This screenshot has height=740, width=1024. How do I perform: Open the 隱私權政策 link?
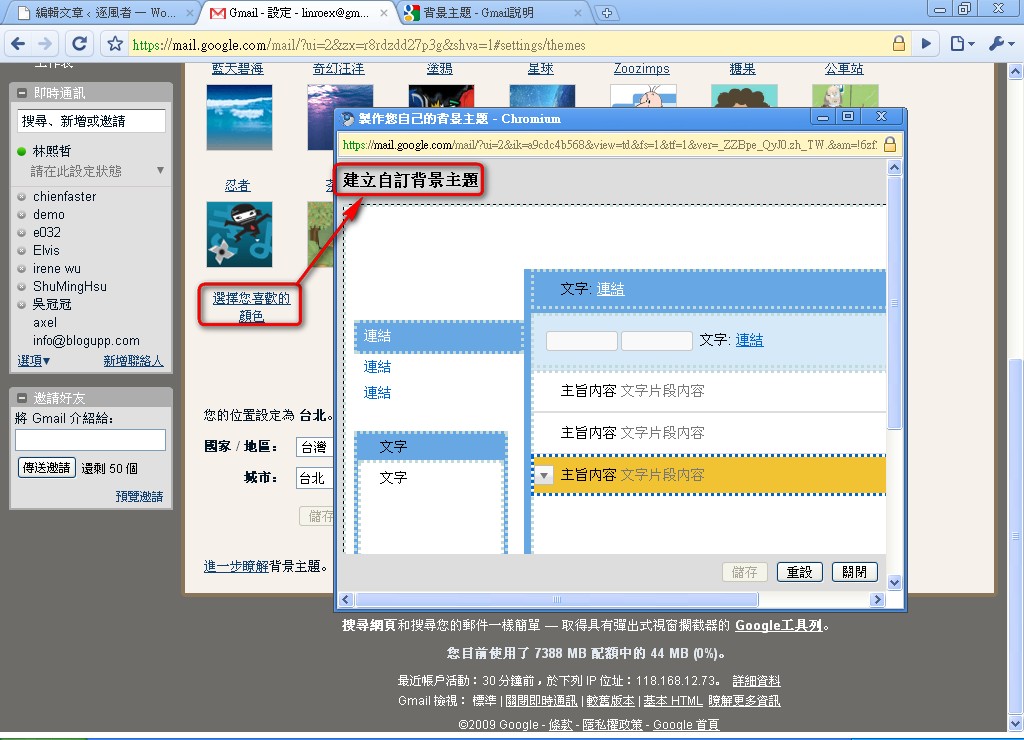[613, 724]
